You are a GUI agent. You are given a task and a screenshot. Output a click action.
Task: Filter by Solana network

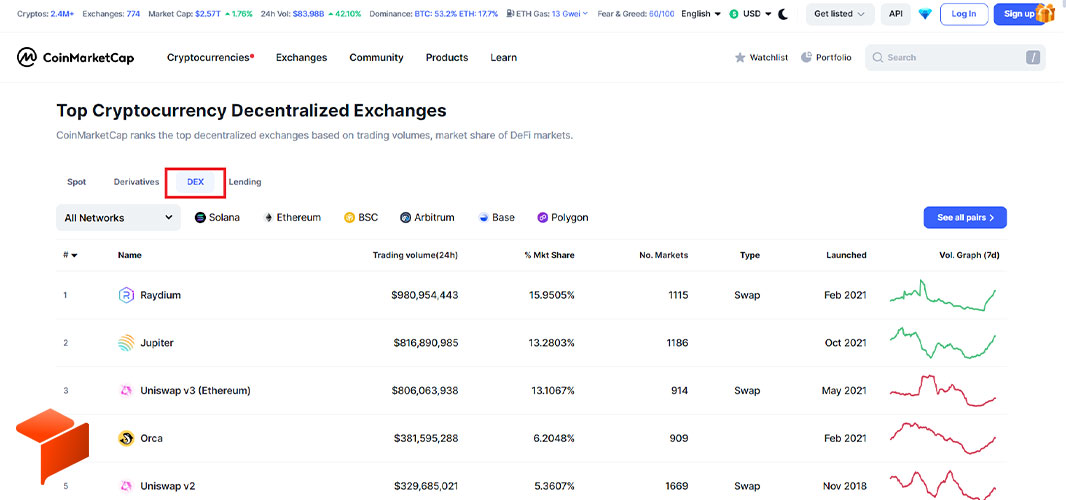pos(217,218)
